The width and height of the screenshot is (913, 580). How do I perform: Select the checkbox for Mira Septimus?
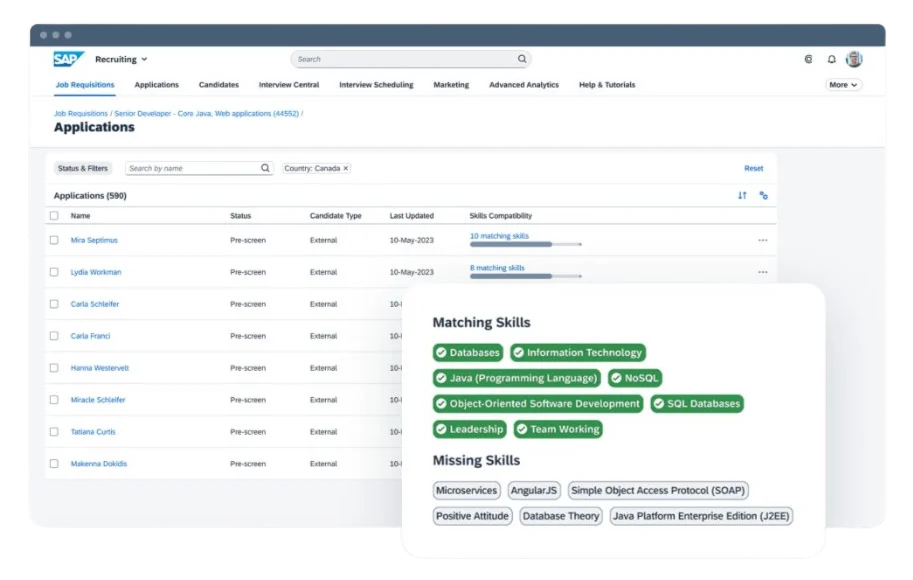54,240
